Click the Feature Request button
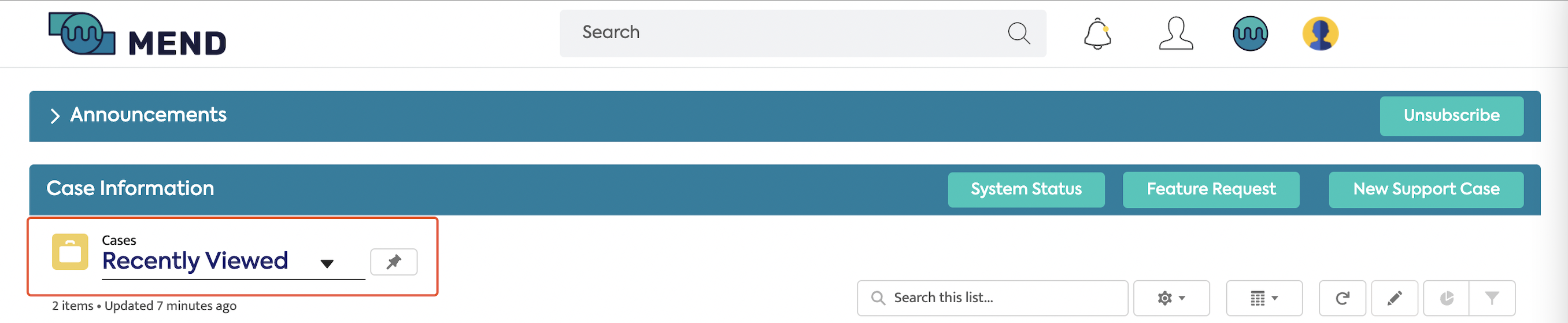Viewport: 1568px width, 323px height. coord(1211,189)
